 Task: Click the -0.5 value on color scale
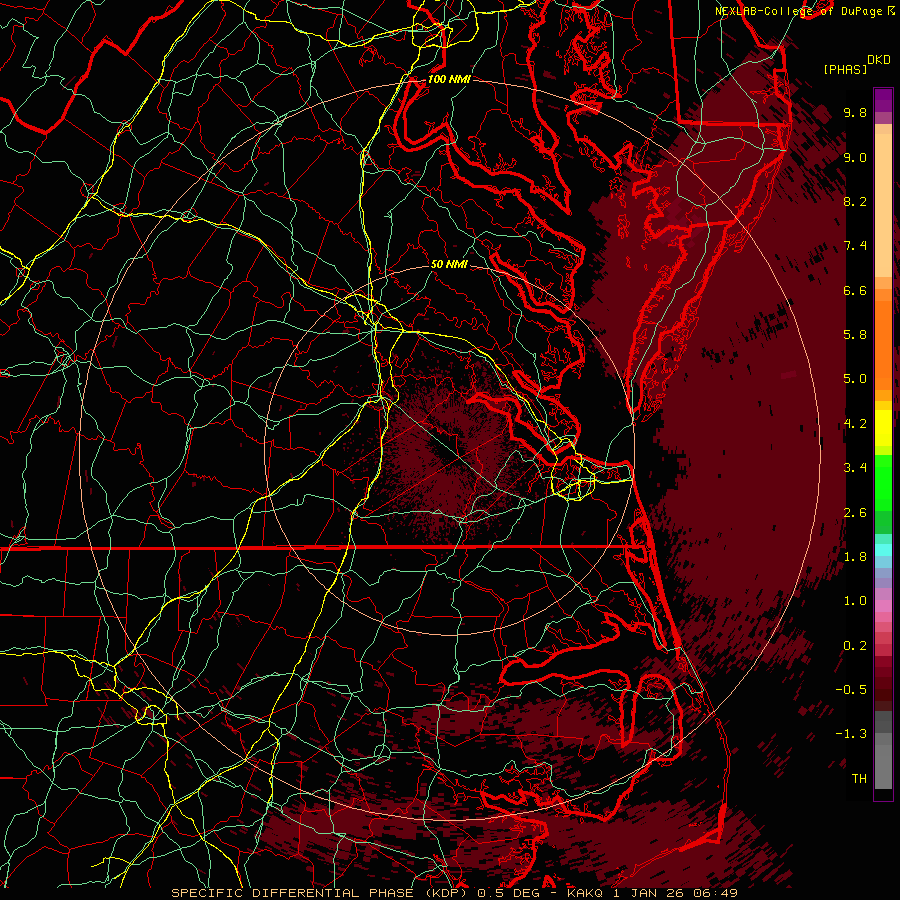tap(851, 690)
